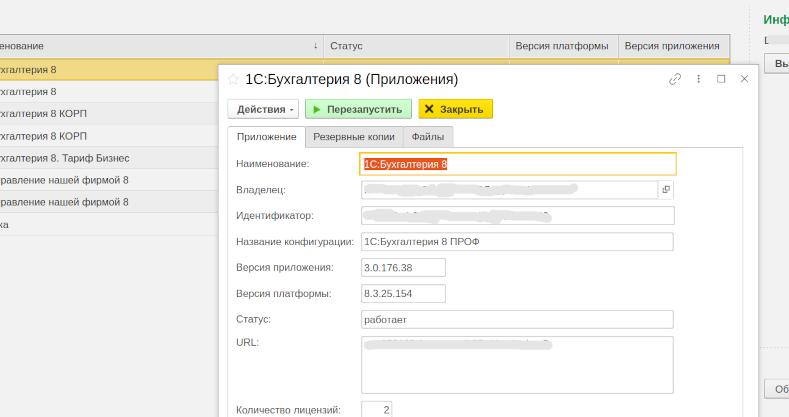Sort the list by the Версия платформы column header

(x=564, y=46)
